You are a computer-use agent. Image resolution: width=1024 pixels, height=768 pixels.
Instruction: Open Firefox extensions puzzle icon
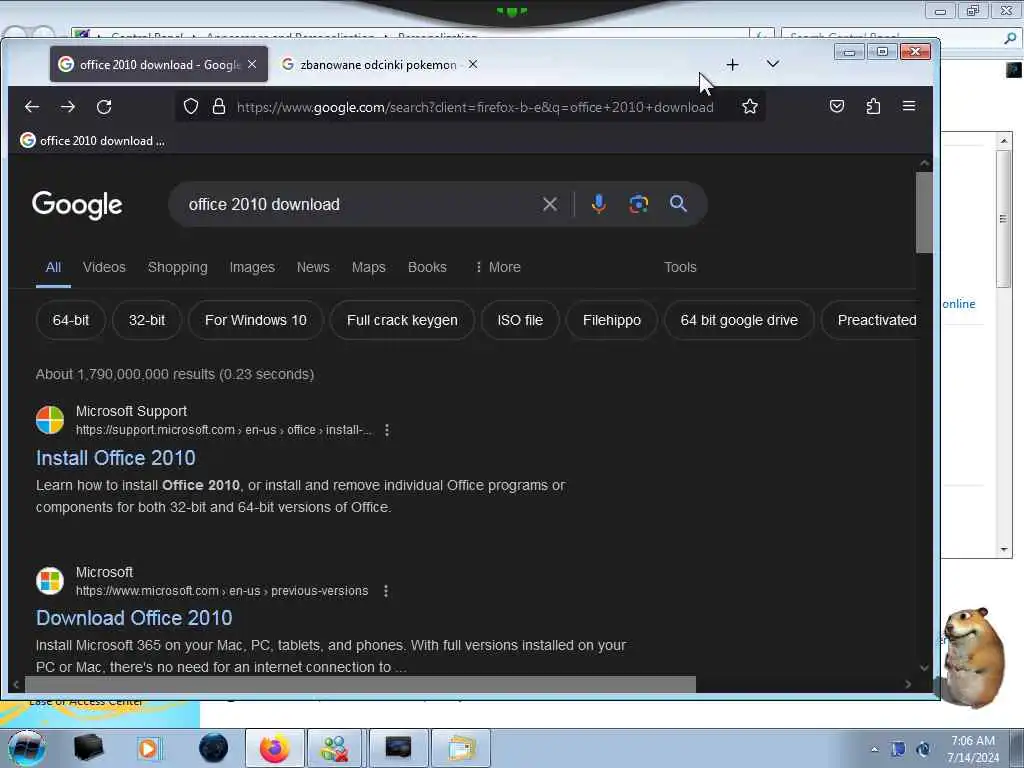coord(873,106)
